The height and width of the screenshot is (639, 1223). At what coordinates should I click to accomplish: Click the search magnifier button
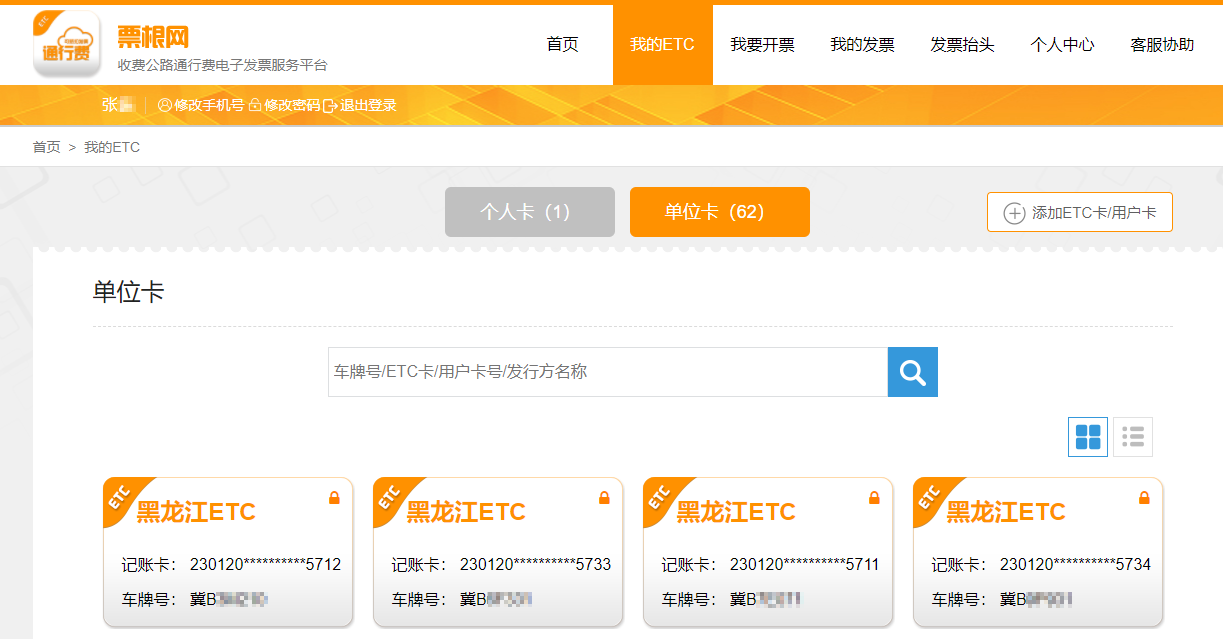912,372
